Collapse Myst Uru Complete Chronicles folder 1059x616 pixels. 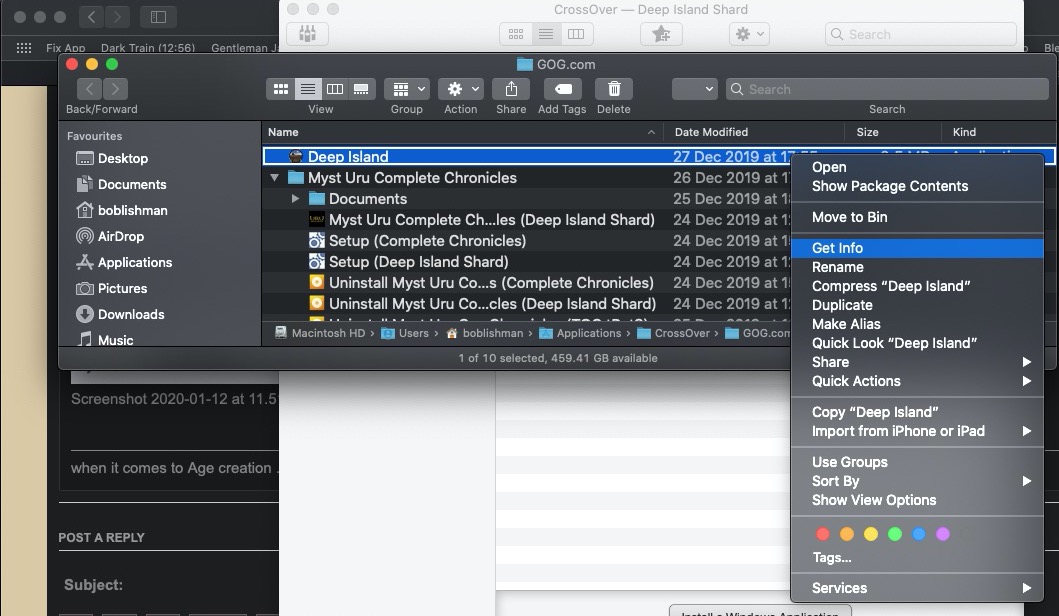(x=274, y=178)
